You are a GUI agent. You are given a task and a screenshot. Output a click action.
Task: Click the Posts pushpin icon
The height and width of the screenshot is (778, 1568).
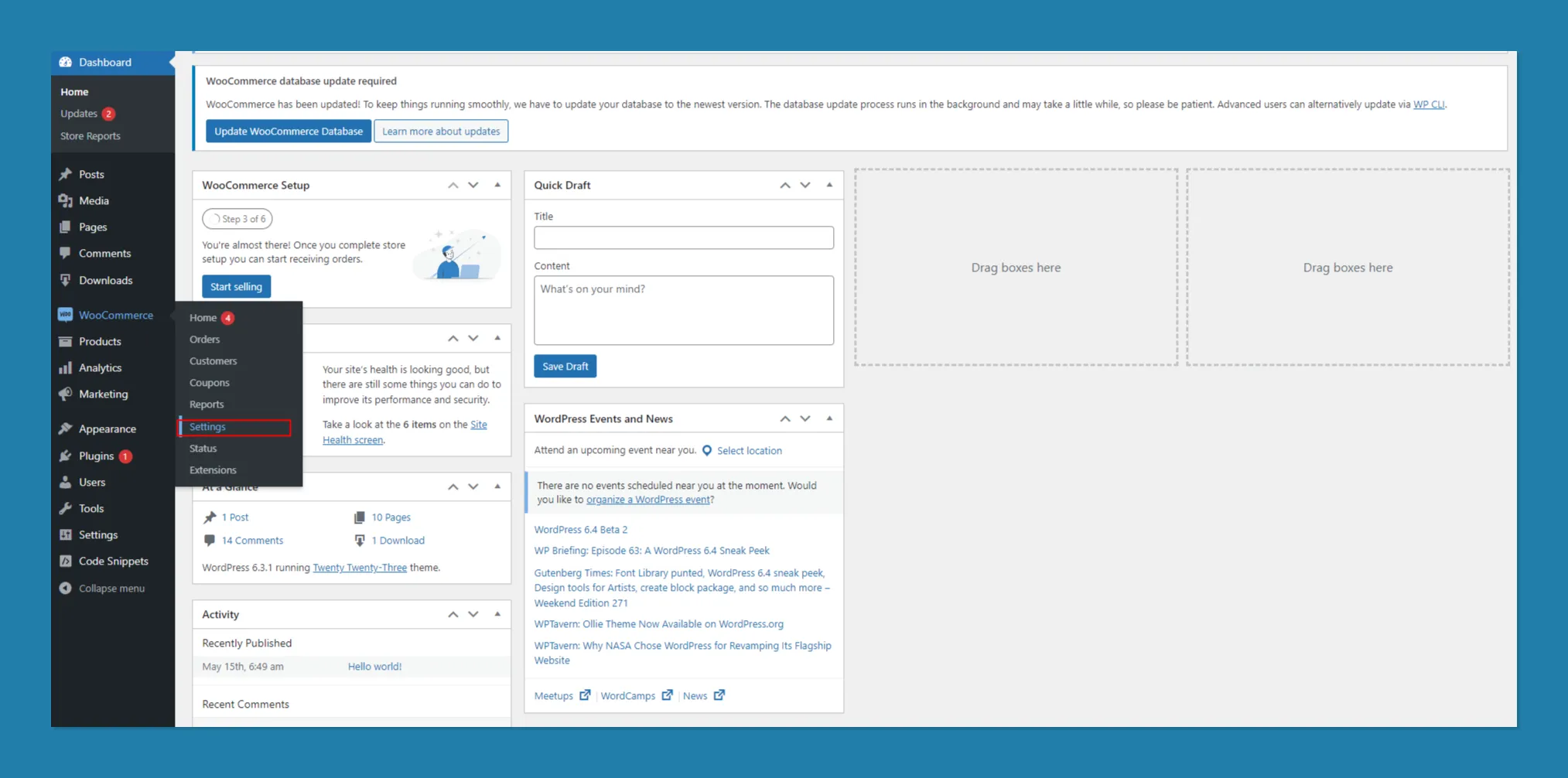[x=66, y=174]
